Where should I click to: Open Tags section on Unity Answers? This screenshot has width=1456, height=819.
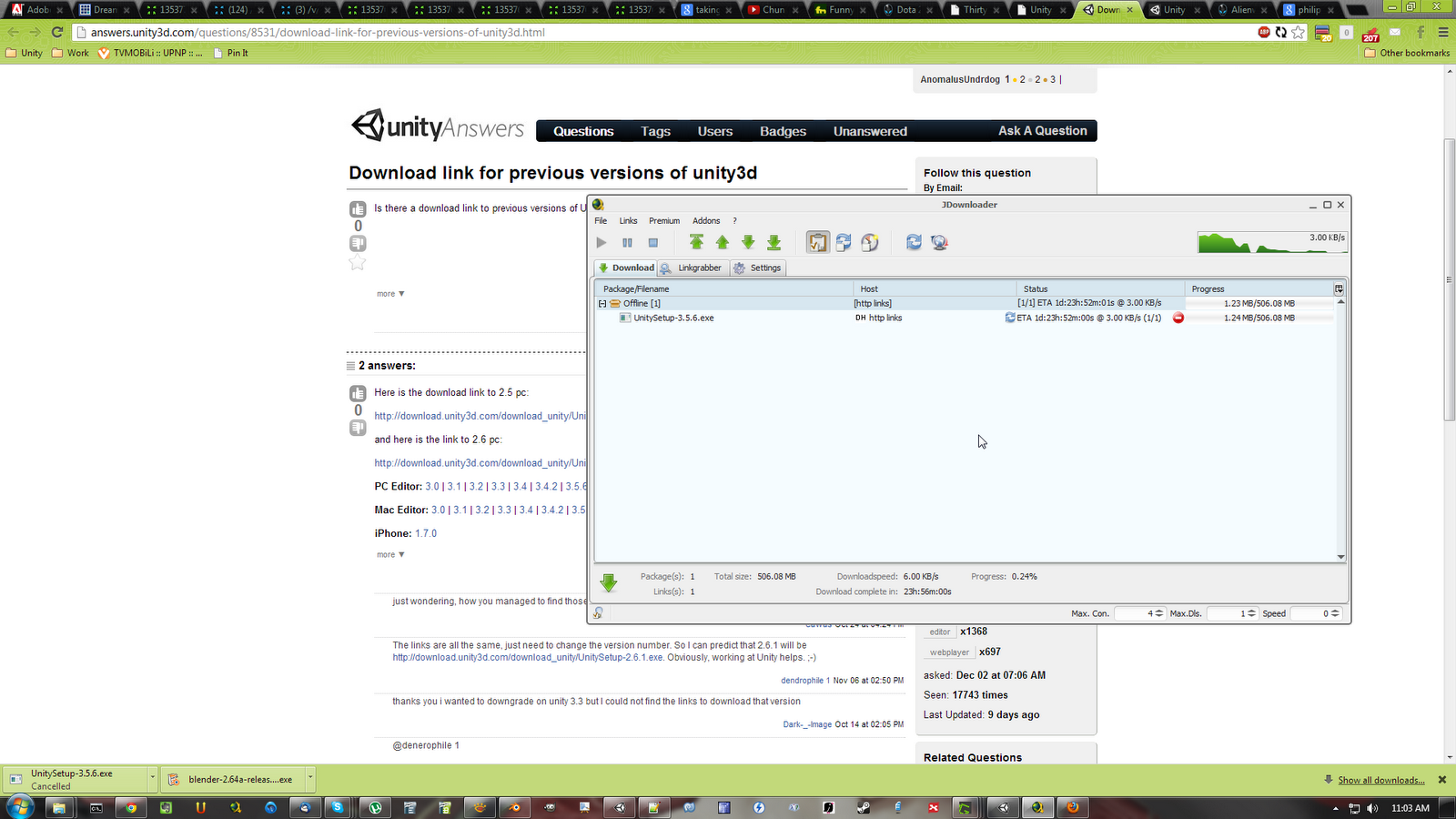(x=655, y=131)
